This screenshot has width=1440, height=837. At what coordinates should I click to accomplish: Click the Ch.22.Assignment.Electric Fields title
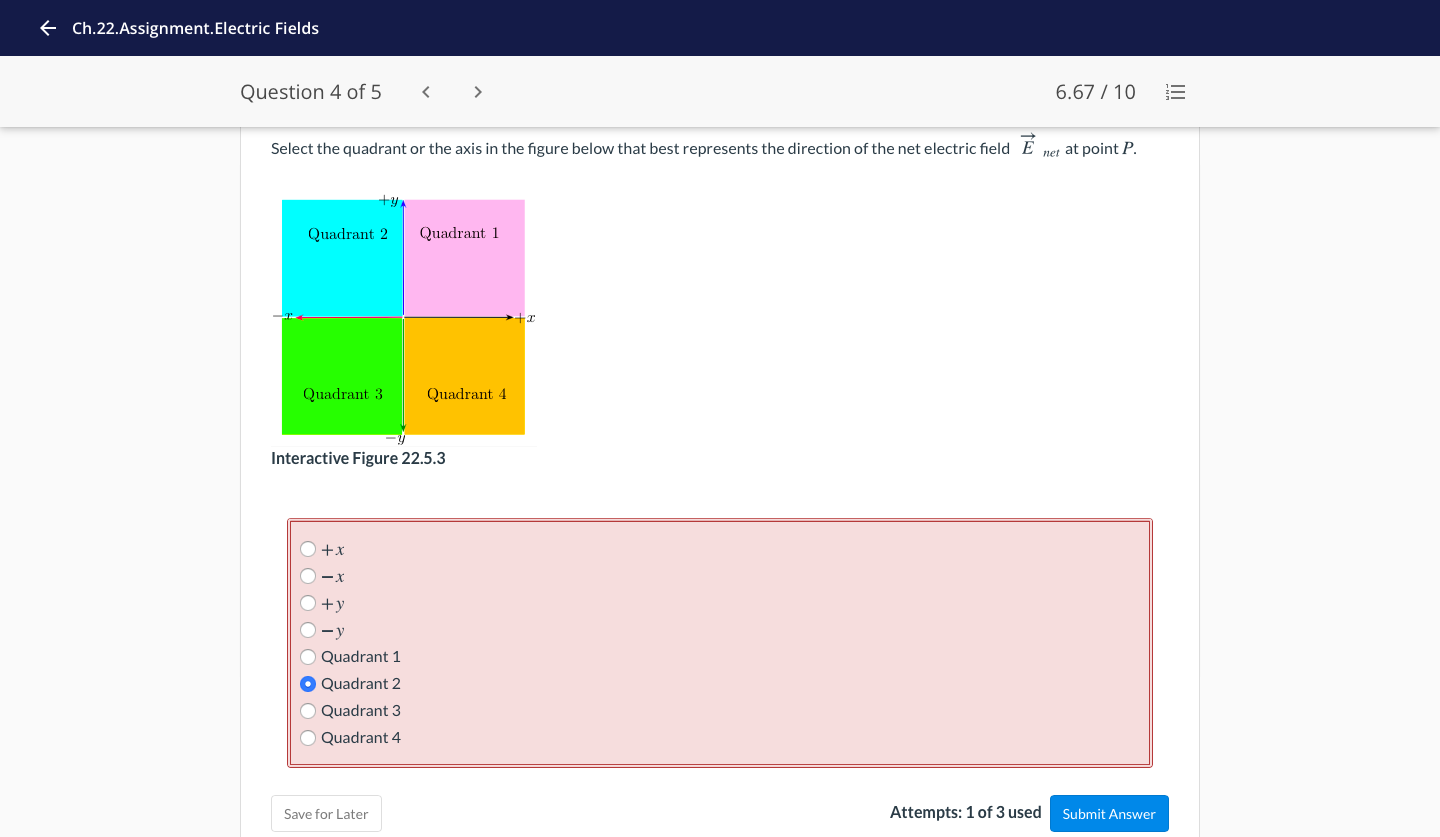pos(195,28)
